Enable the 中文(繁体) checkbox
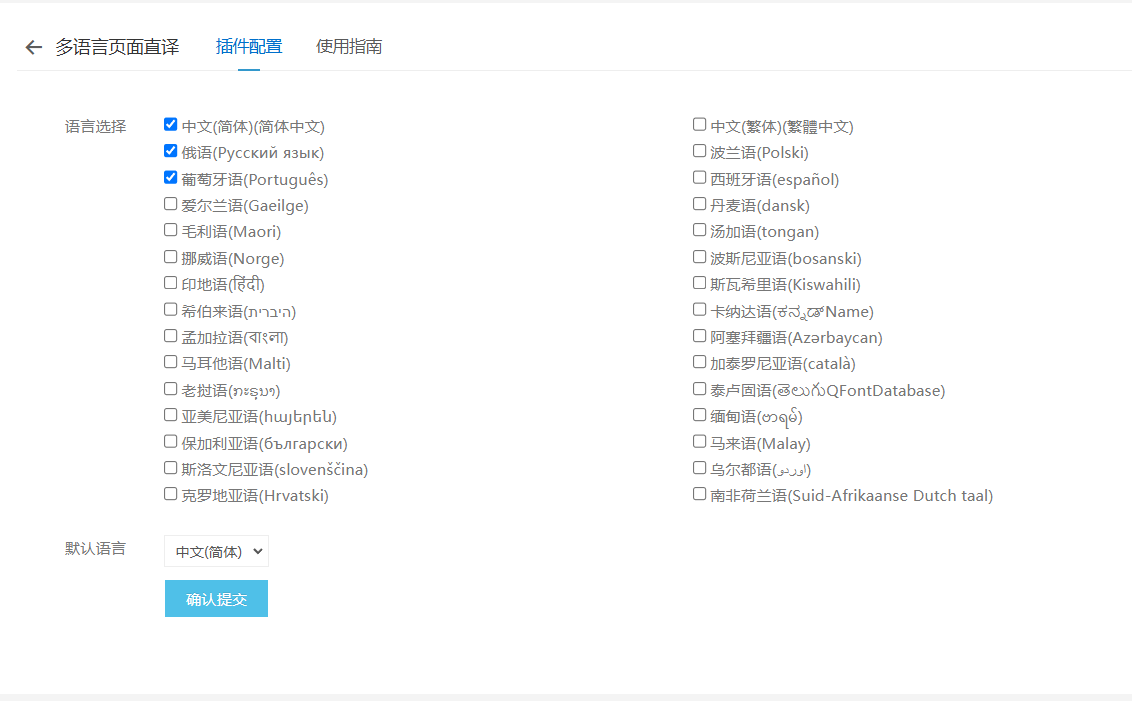The height and width of the screenshot is (701, 1132). 700,125
